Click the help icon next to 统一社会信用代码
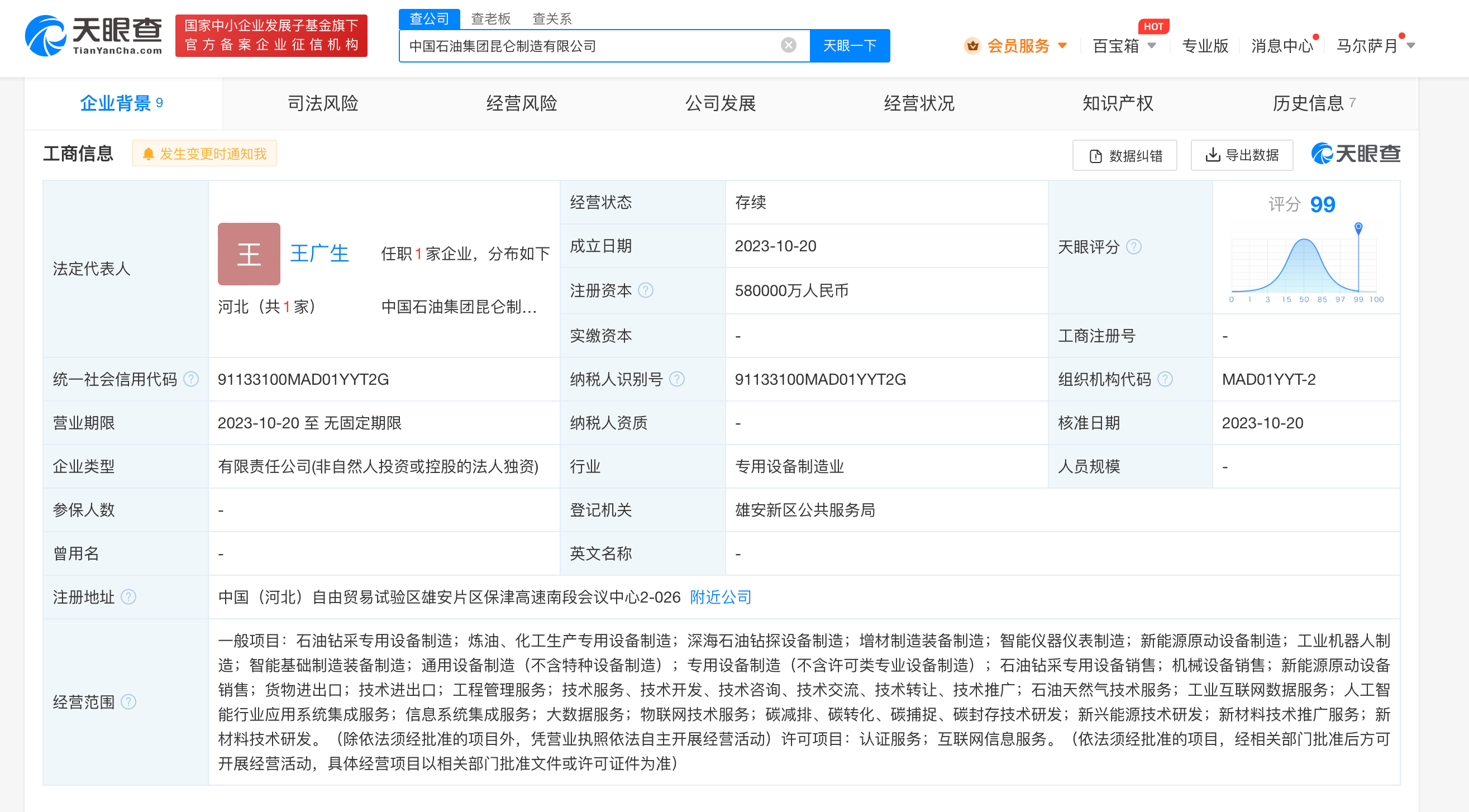This screenshot has width=1469, height=812. pos(192,379)
